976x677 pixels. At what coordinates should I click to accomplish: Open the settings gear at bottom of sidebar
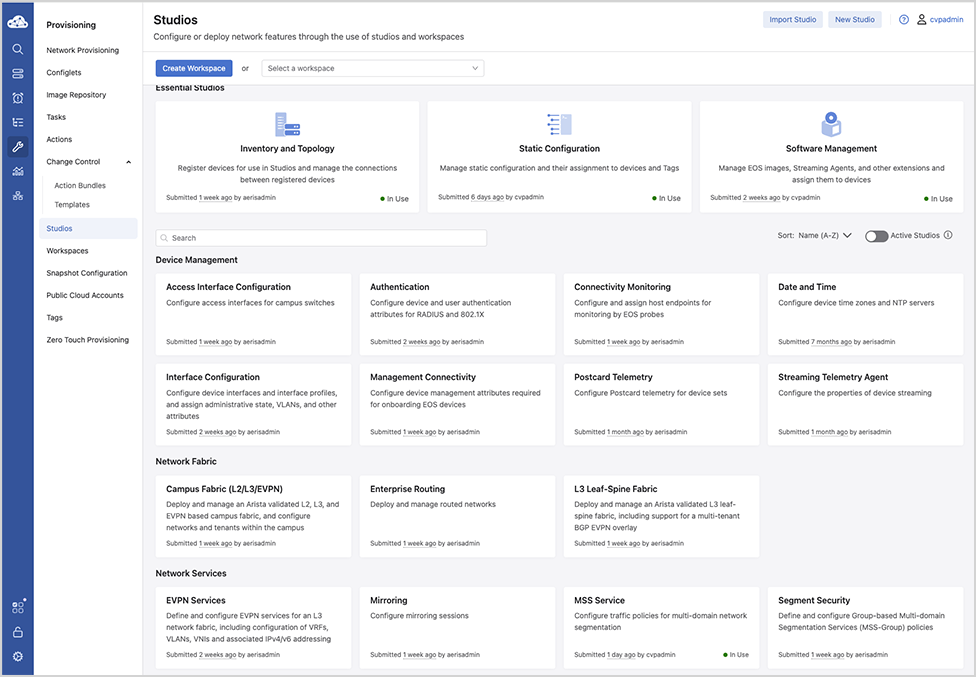click(x=17, y=656)
